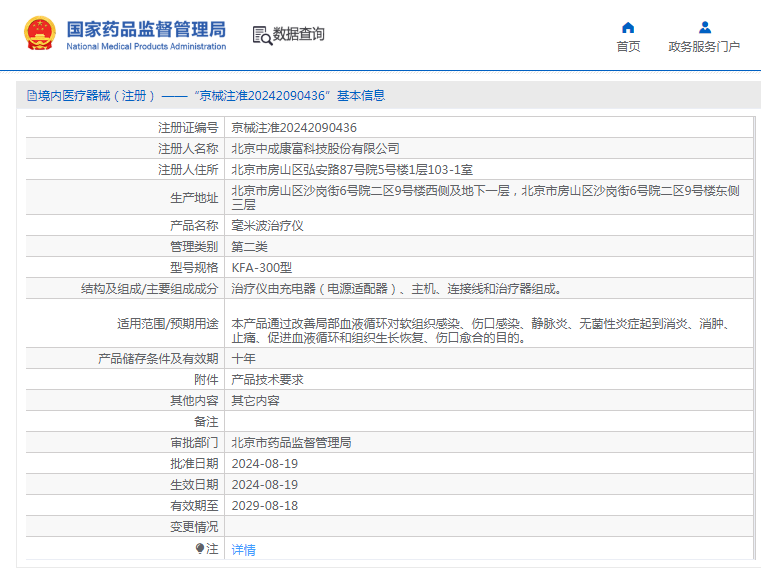The image size is (761, 573).
Task: Click the 附件 label
Action: pyautogui.click(x=206, y=379)
